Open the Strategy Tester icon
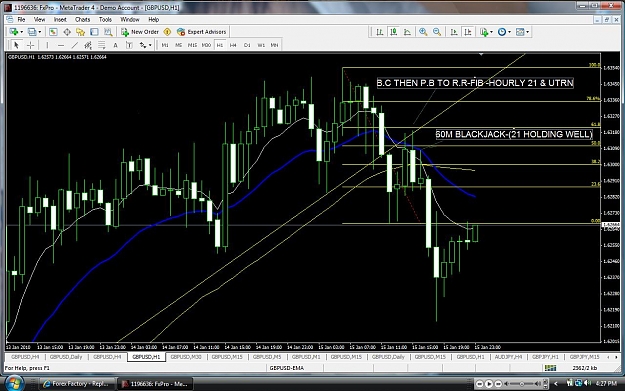This screenshot has height=391, width=625. [x=108, y=32]
